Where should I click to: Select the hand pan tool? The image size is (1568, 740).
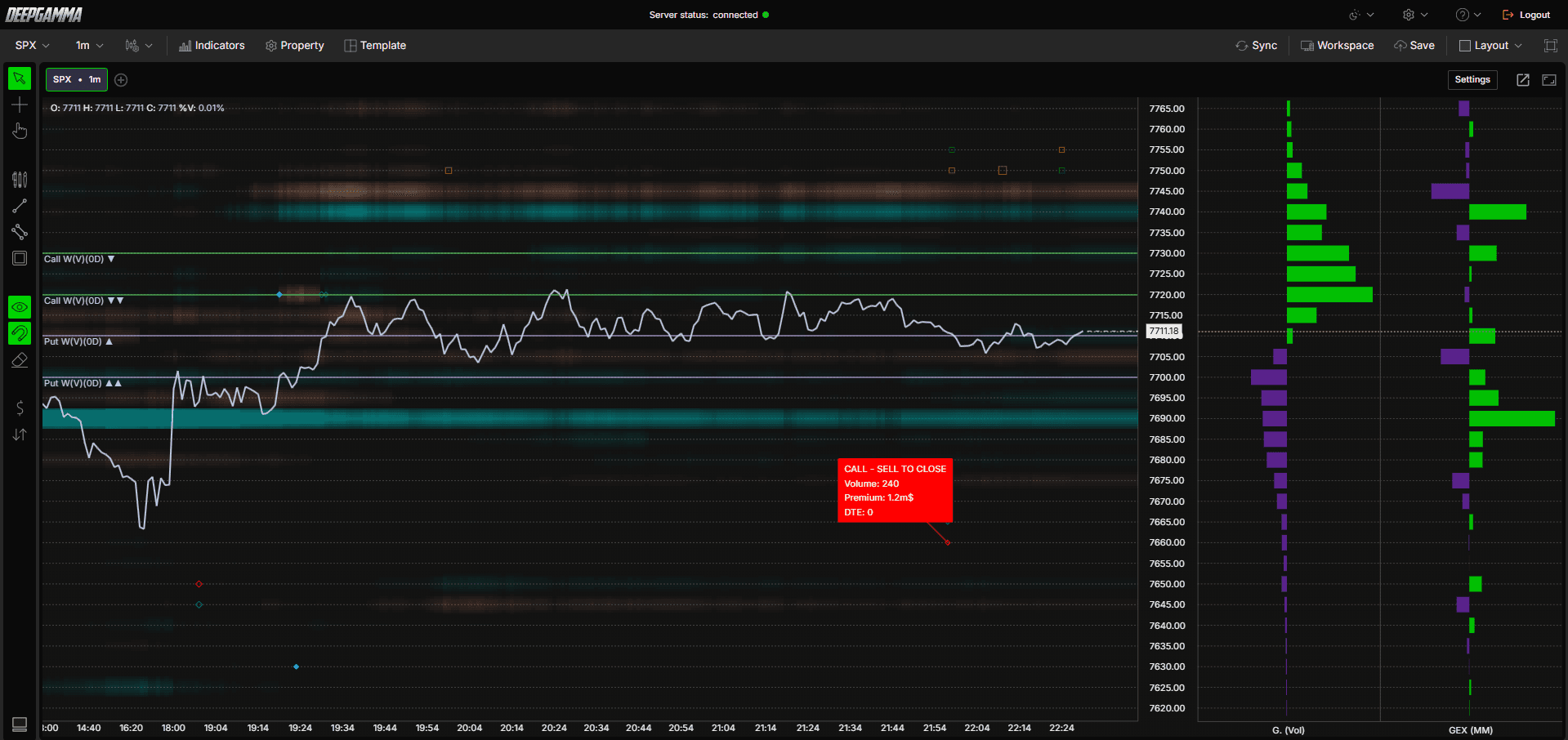[x=20, y=131]
